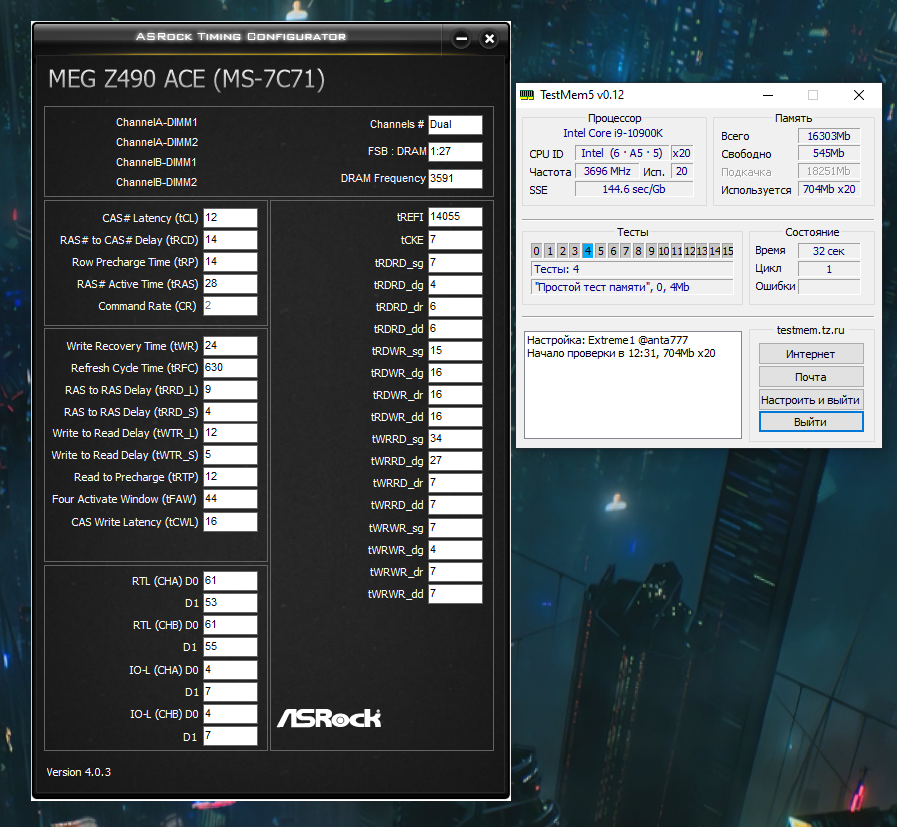Click the tRRD_L value field

tap(231, 390)
